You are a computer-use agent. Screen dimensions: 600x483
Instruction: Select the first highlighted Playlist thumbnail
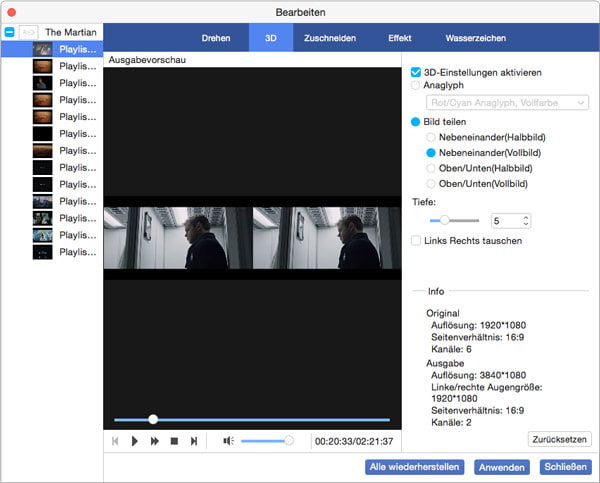coord(42,49)
